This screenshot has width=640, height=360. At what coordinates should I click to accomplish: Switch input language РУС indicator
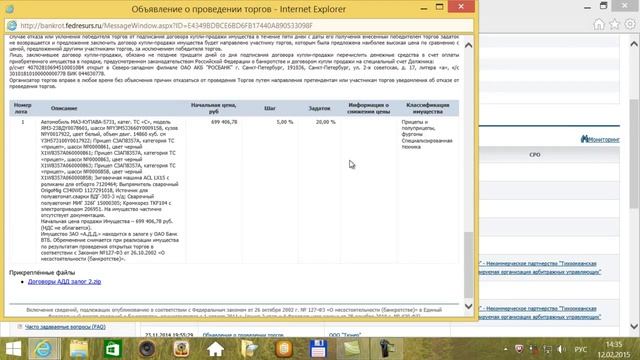tap(580, 350)
